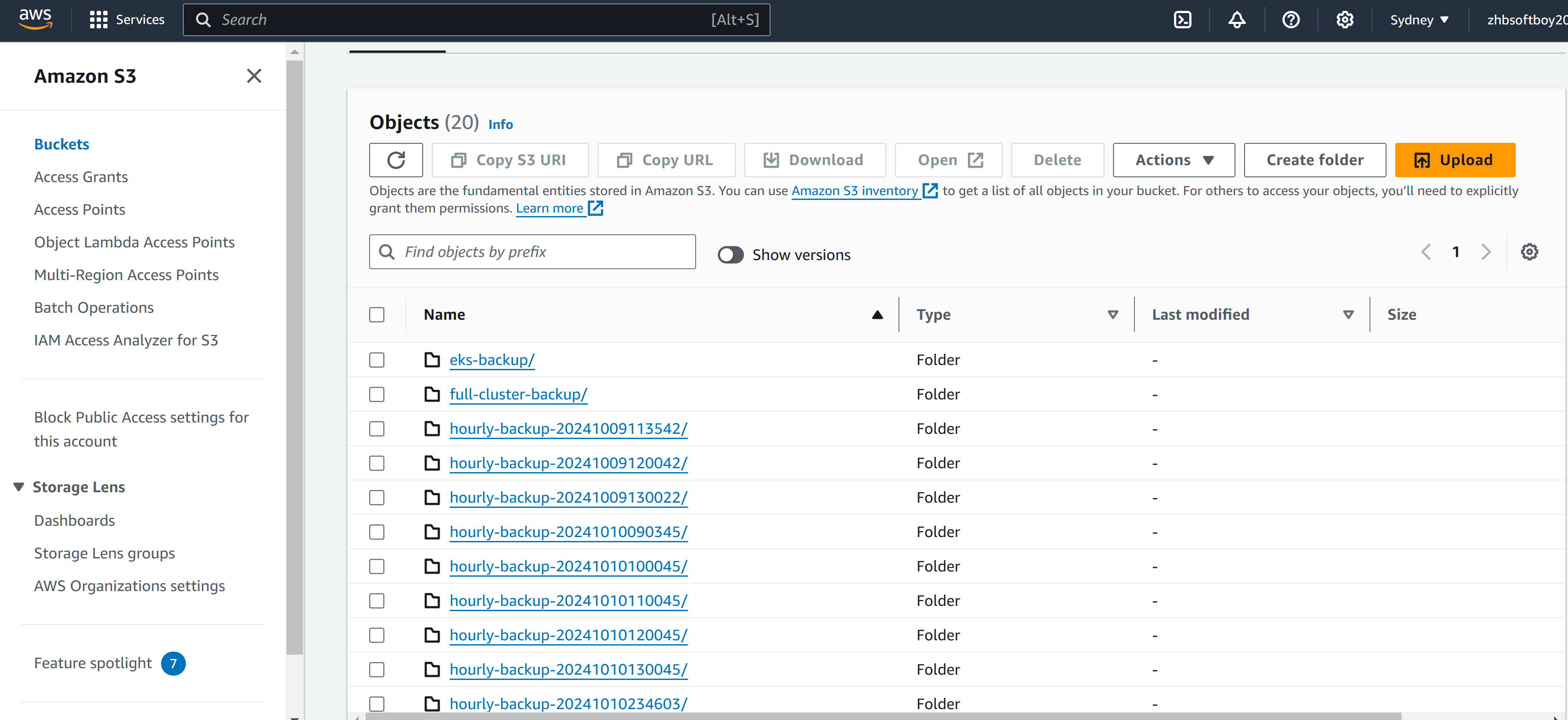Open the full-cluster-backup/ folder link
The height and width of the screenshot is (720, 1568).
coord(518,394)
